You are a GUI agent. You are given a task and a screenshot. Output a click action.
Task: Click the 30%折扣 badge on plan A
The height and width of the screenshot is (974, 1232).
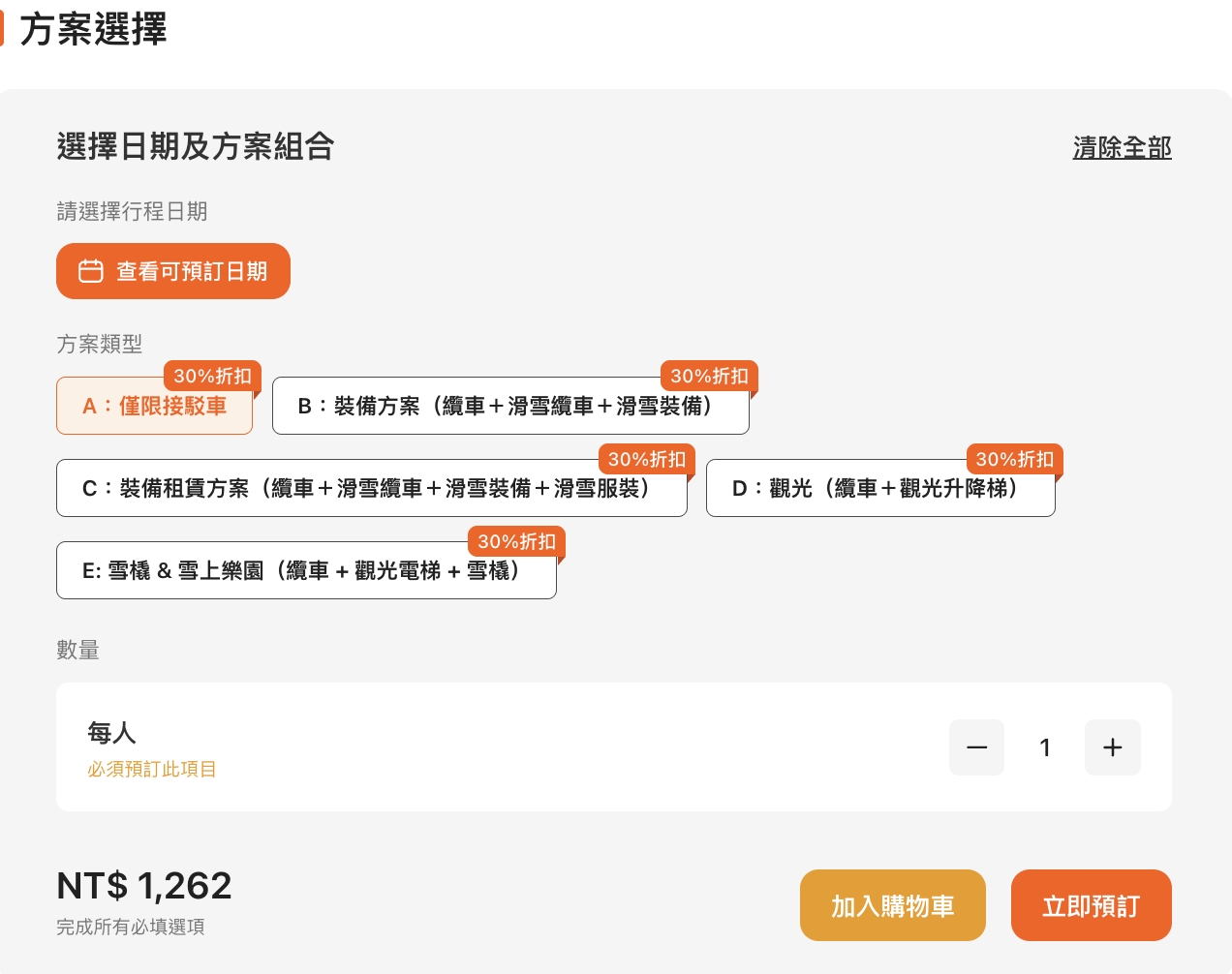click(212, 376)
